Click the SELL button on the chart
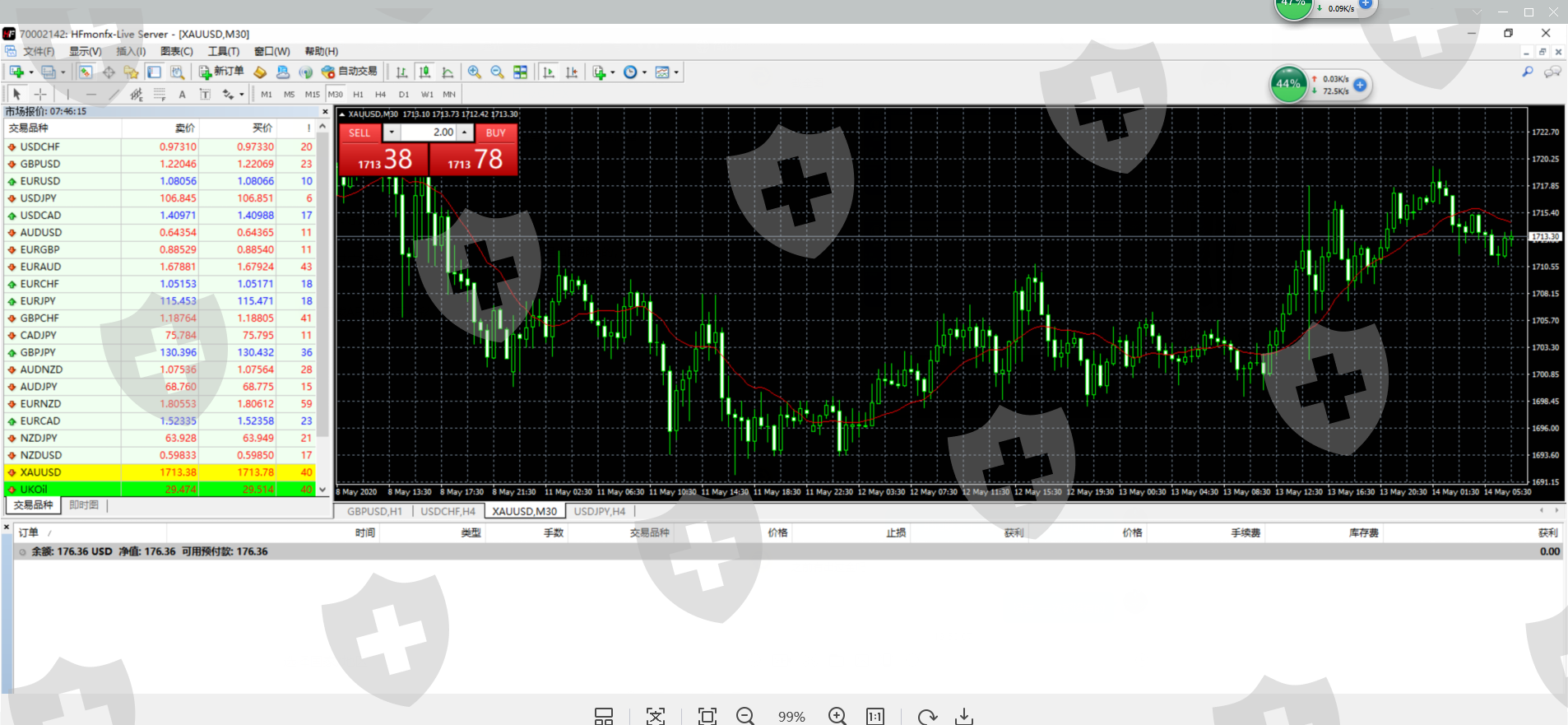 (x=360, y=132)
